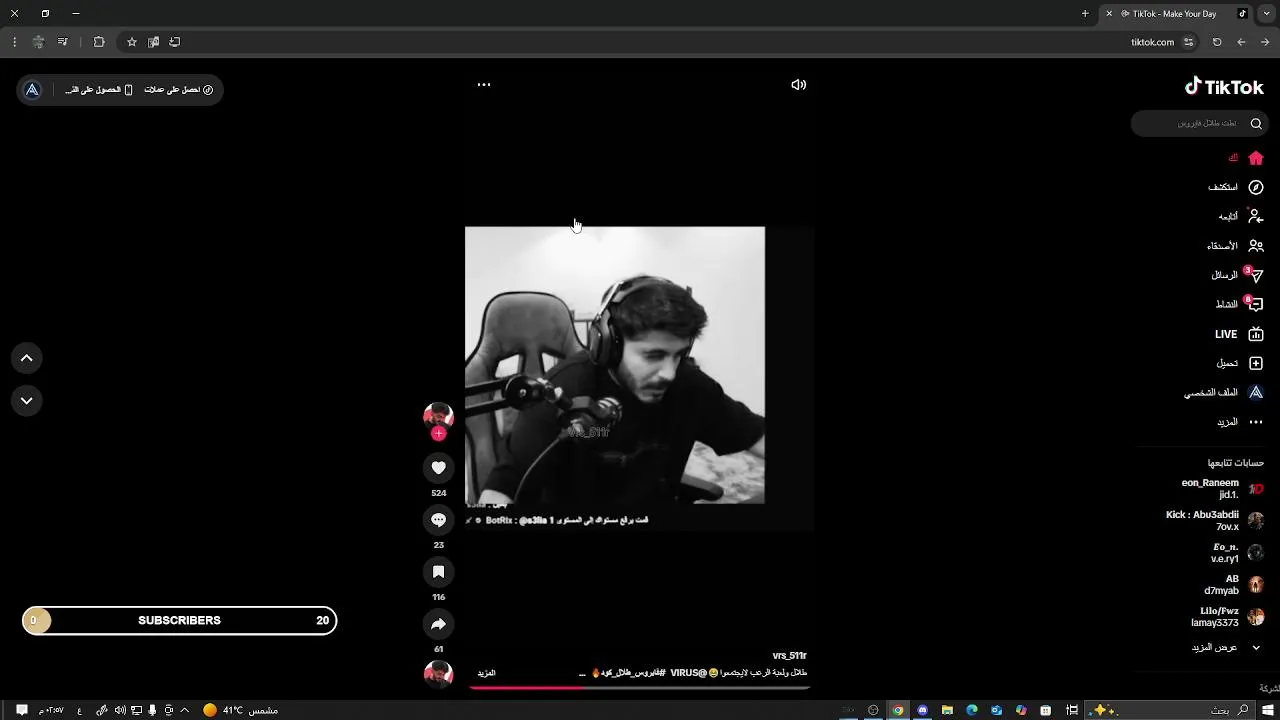The height and width of the screenshot is (720, 1280).
Task: Select the TikTok - Make Your Day tab
Action: [x=1176, y=14]
